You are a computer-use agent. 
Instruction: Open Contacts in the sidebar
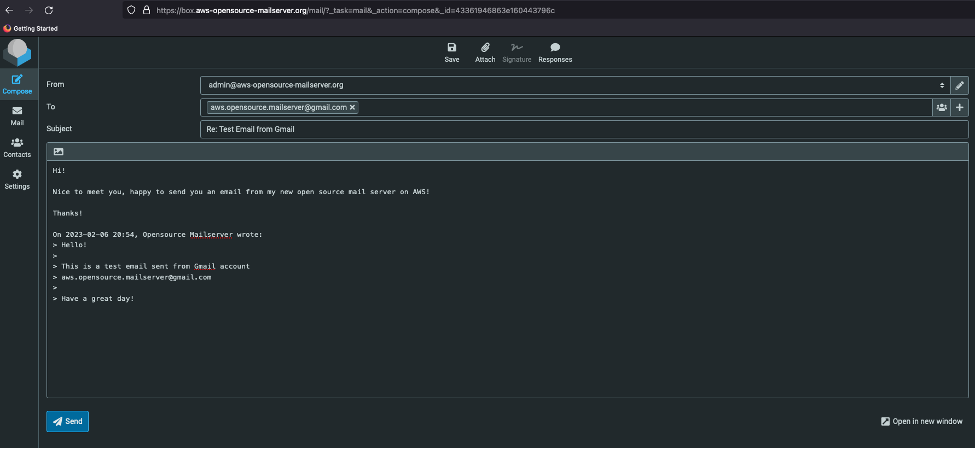pyautogui.click(x=17, y=148)
